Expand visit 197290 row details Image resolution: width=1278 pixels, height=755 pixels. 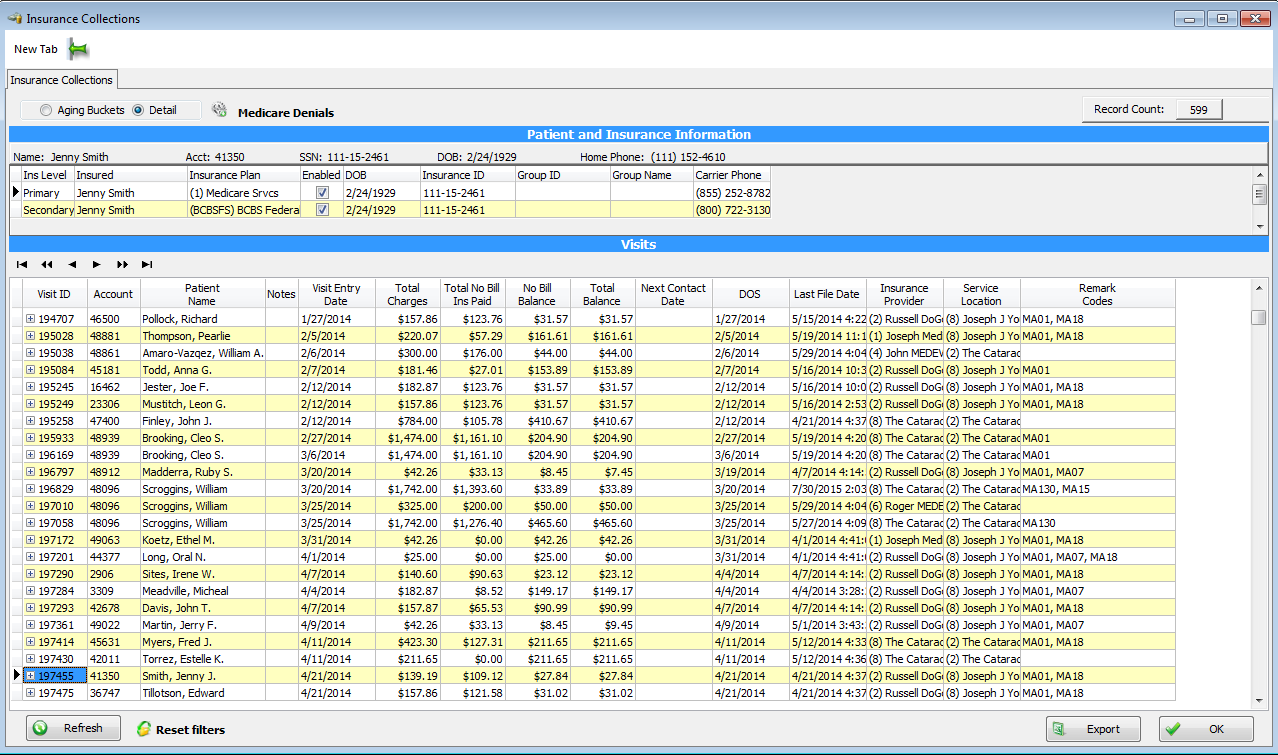coord(30,574)
